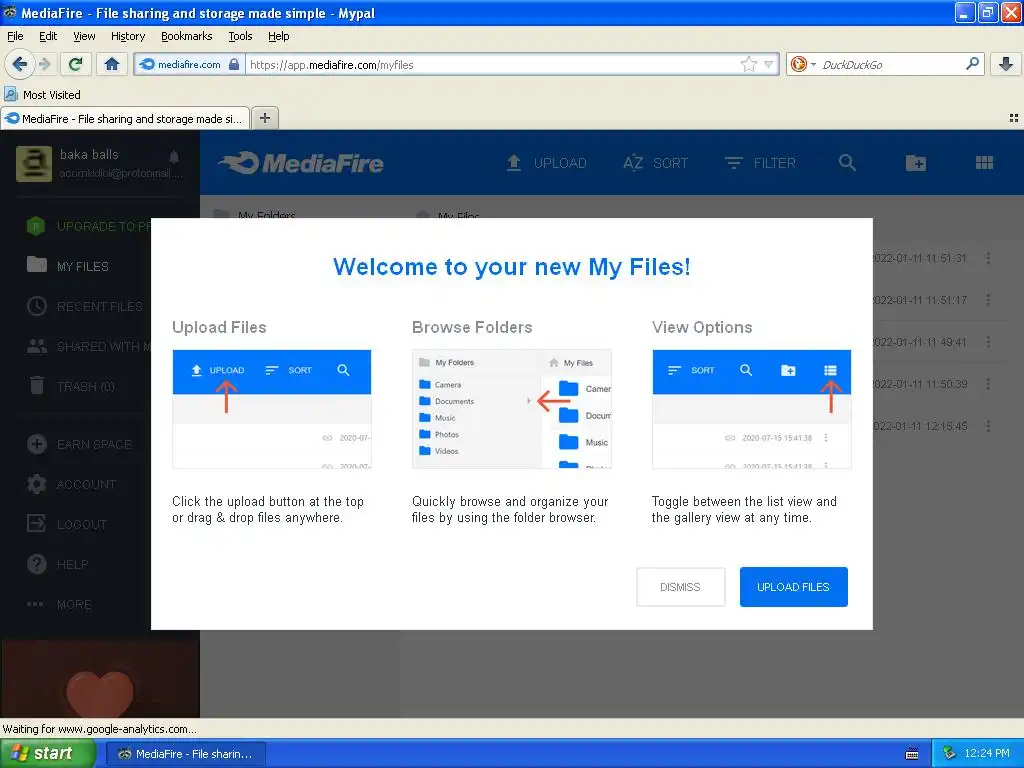Viewport: 1024px width, 768px height.
Task: Open Trash (0) in the sidebar
Action: click(x=72, y=386)
